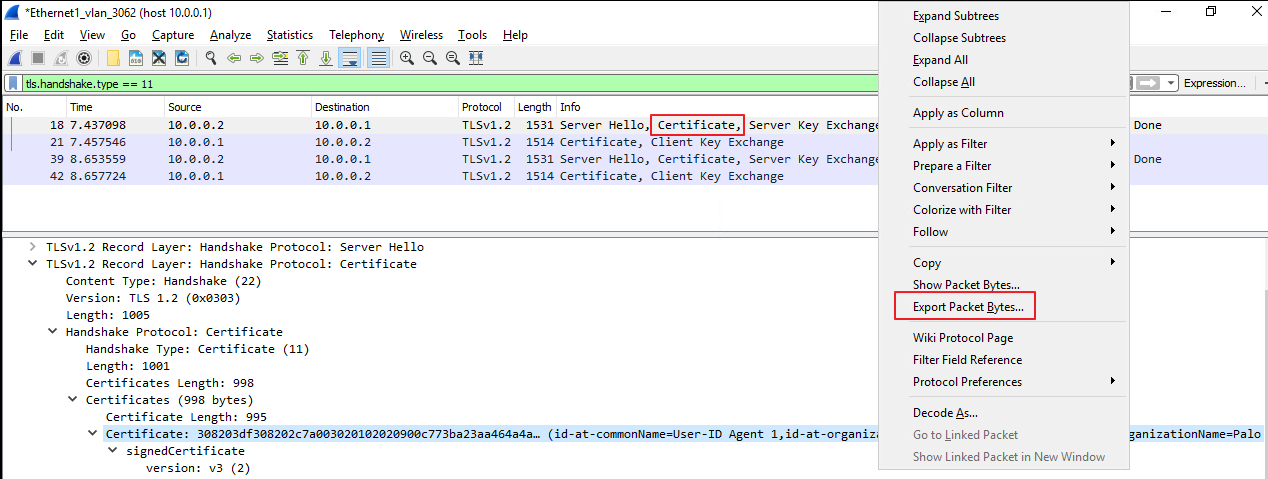This screenshot has width=1268, height=479.
Task: Open the Statistics menu
Action: coord(289,35)
